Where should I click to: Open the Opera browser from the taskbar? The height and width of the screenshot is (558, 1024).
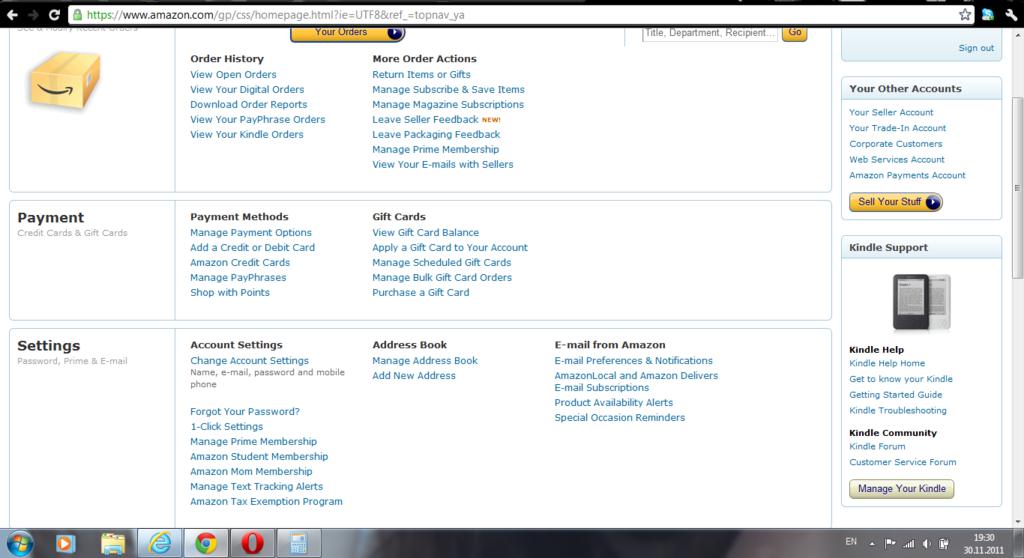pyautogui.click(x=252, y=543)
